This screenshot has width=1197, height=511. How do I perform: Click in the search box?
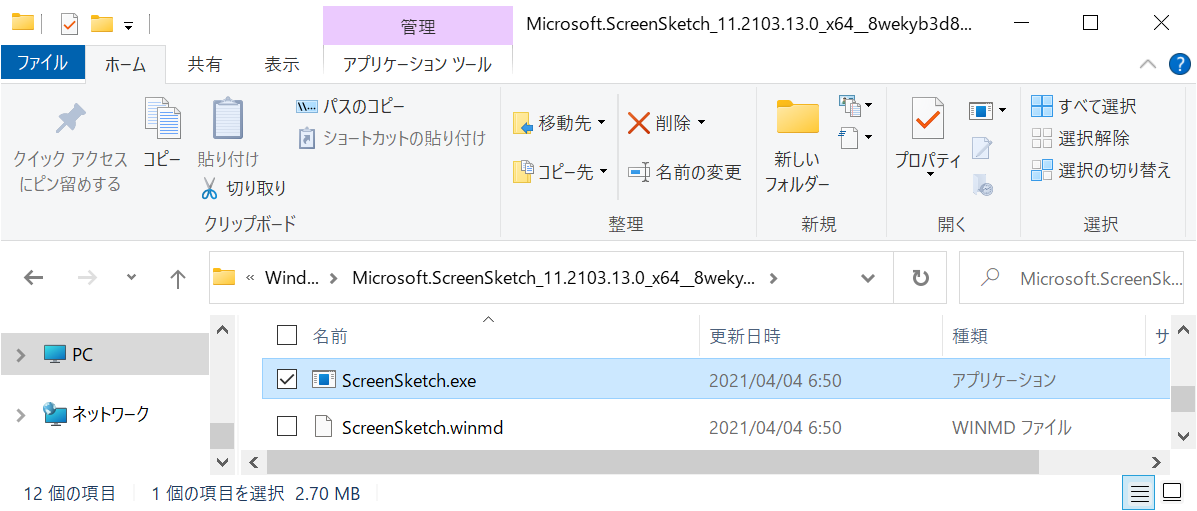click(1071, 278)
